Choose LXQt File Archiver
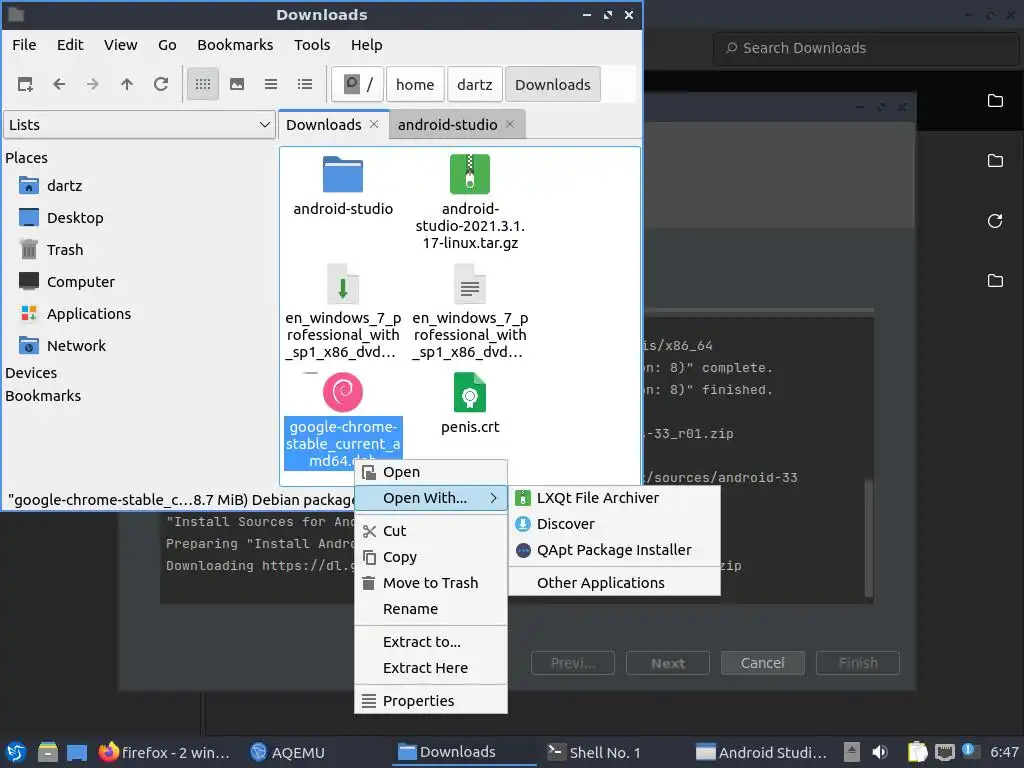This screenshot has width=1024, height=768. [x=614, y=498]
